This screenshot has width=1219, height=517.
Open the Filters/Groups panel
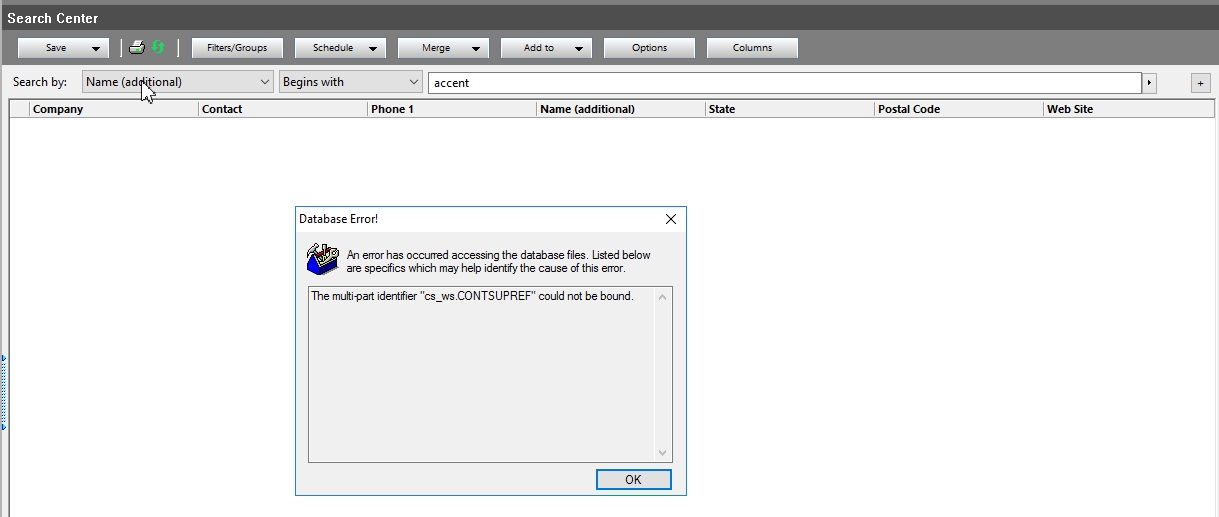[237, 48]
